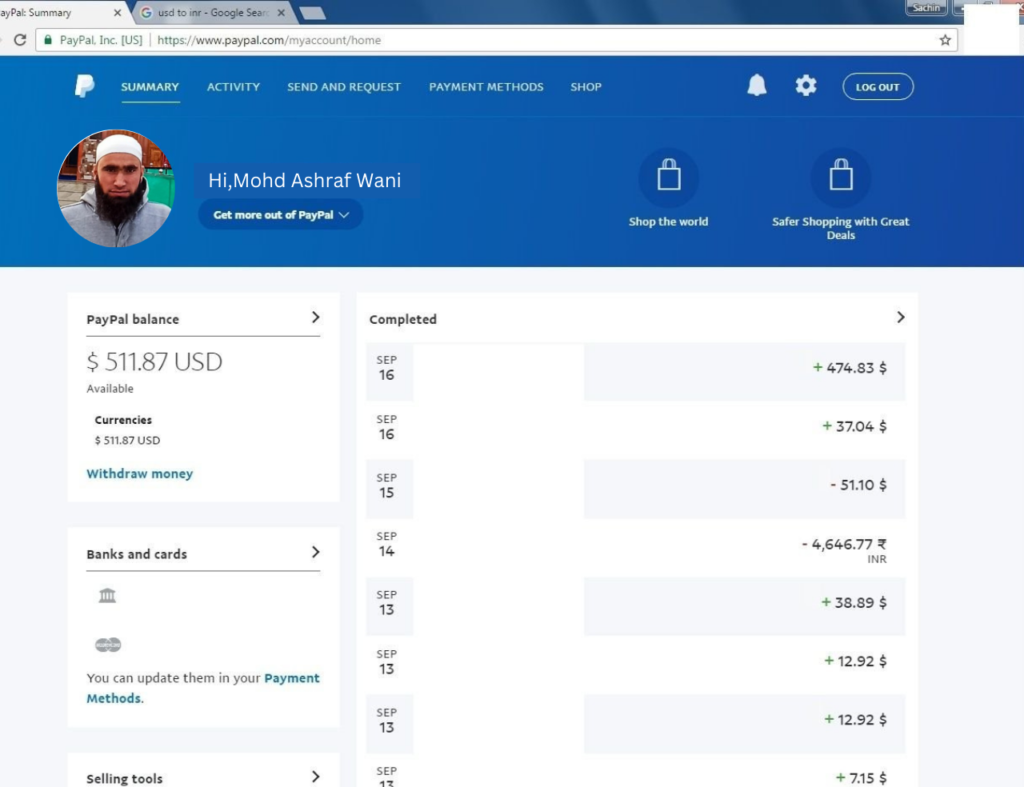This screenshot has height=787, width=1024.
Task: Click the Withdraw money link
Action: tap(140, 474)
